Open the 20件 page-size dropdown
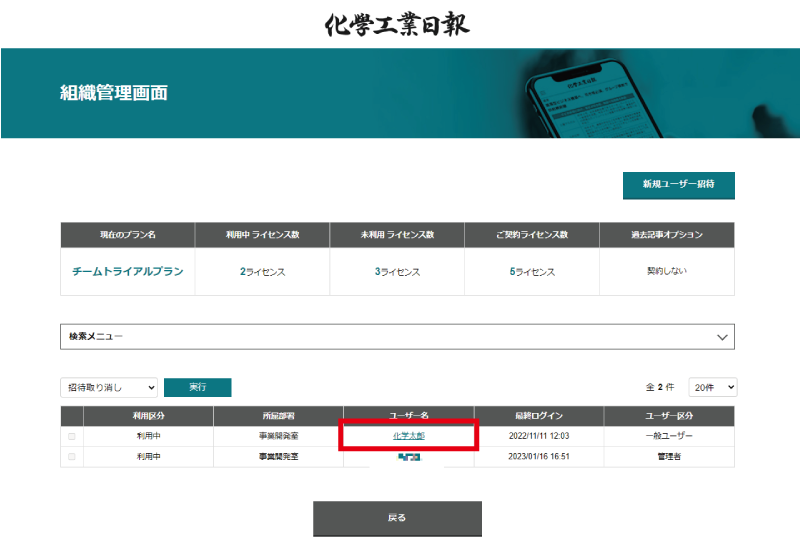This screenshot has height=548, width=800. 713,387
